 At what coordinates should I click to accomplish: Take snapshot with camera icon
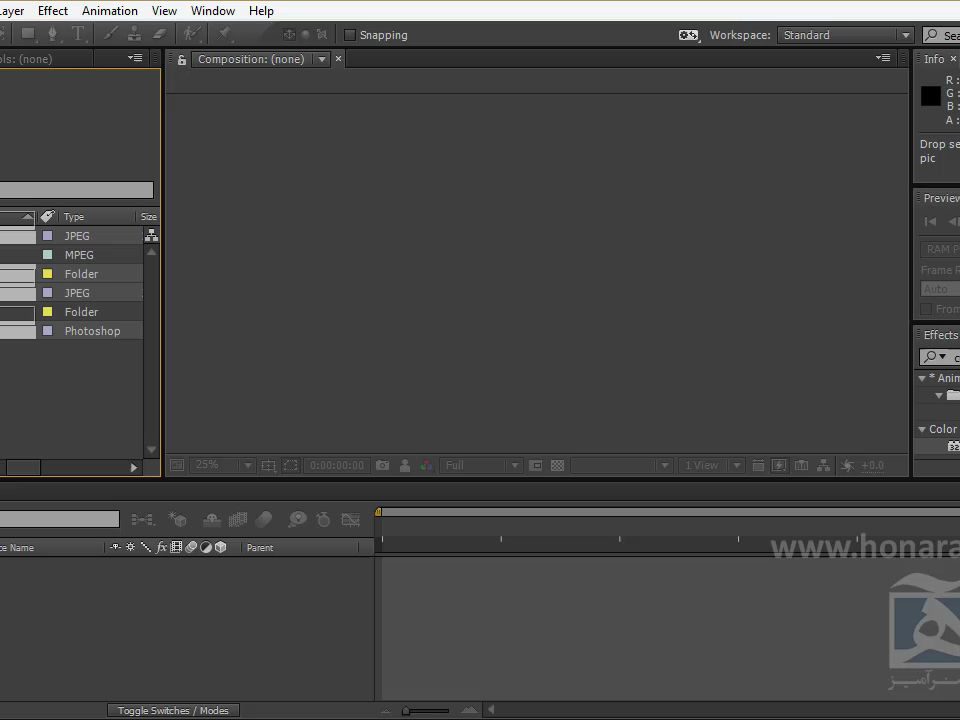click(383, 465)
